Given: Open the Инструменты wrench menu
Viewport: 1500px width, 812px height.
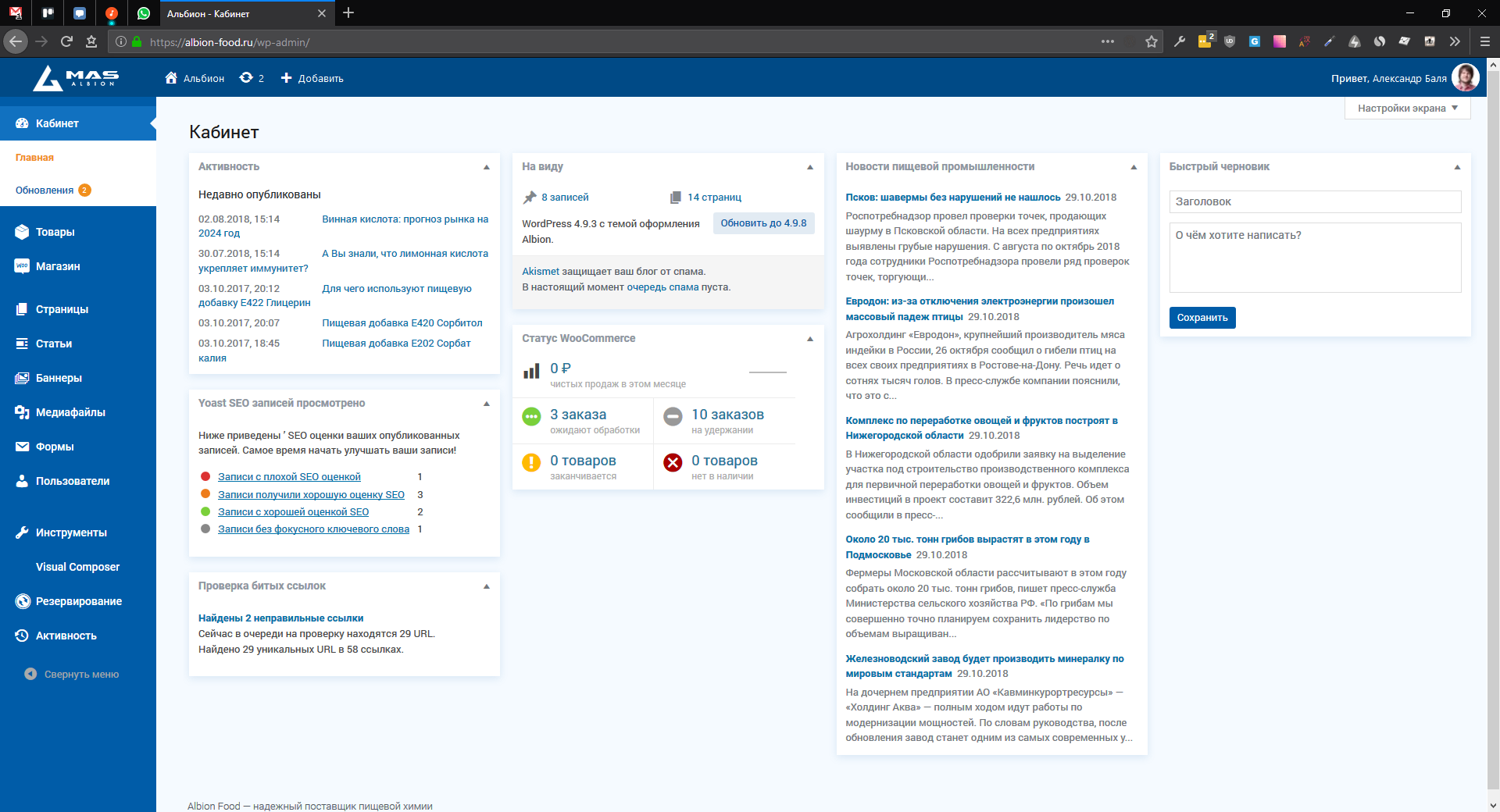Looking at the screenshot, I should (x=70, y=532).
